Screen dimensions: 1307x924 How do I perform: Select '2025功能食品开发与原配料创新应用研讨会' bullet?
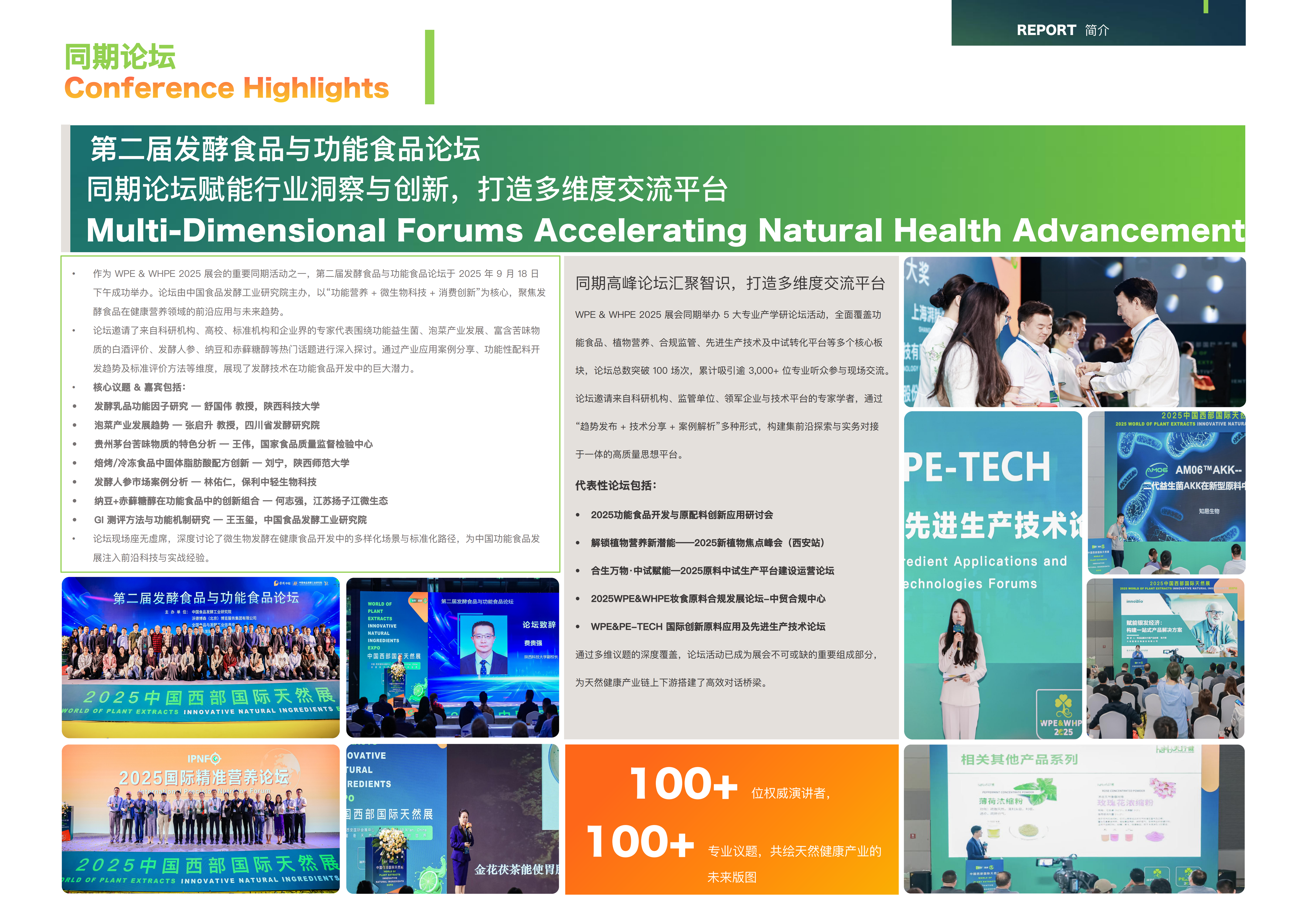(x=681, y=515)
